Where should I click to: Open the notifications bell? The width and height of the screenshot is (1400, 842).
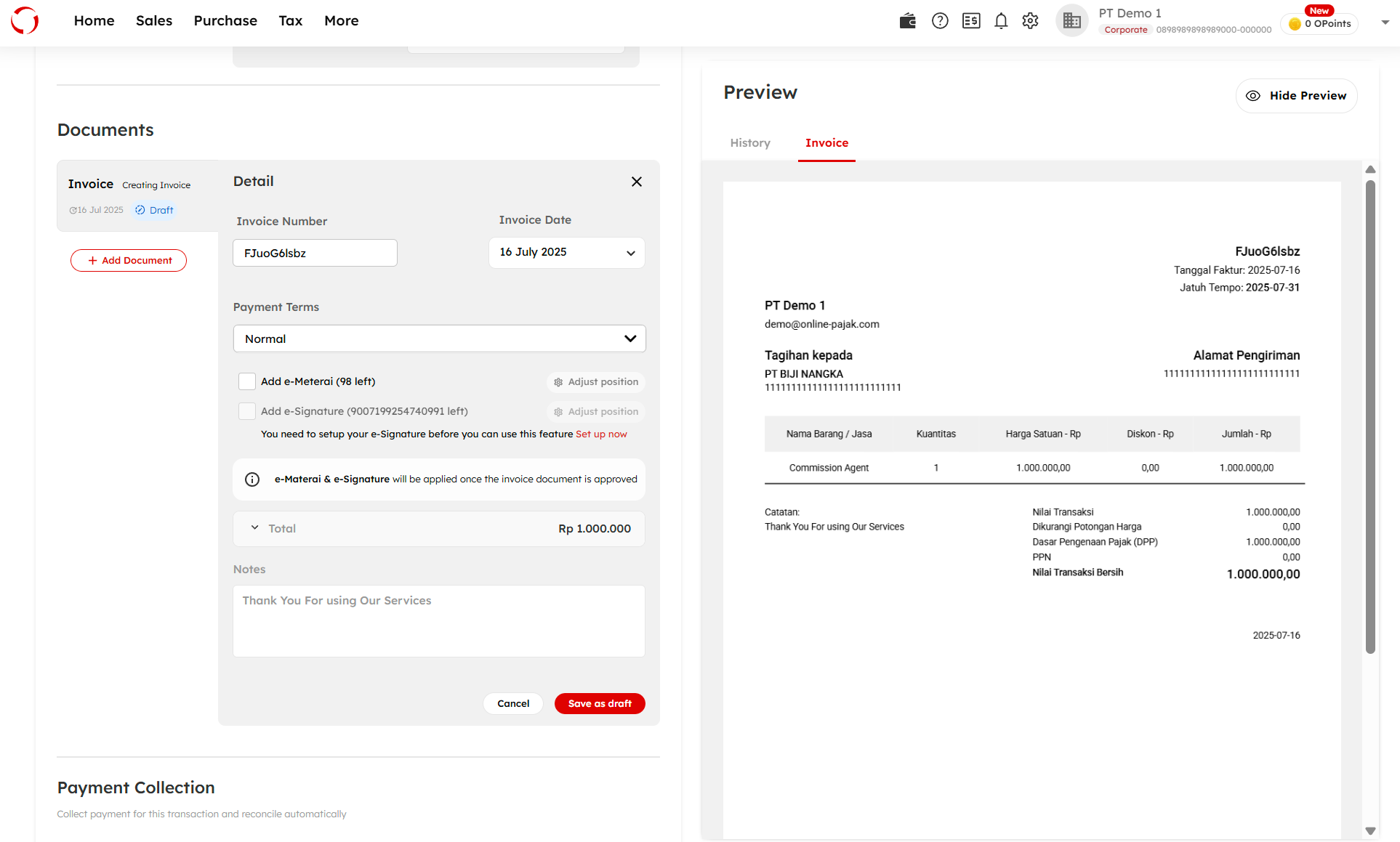(x=1001, y=21)
